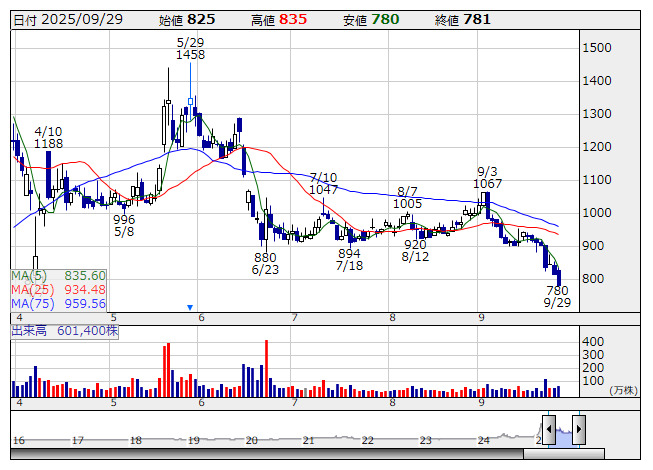The width and height of the screenshot is (653, 470).
Task: Click the 920 8/12 low label
Action: coord(415,251)
